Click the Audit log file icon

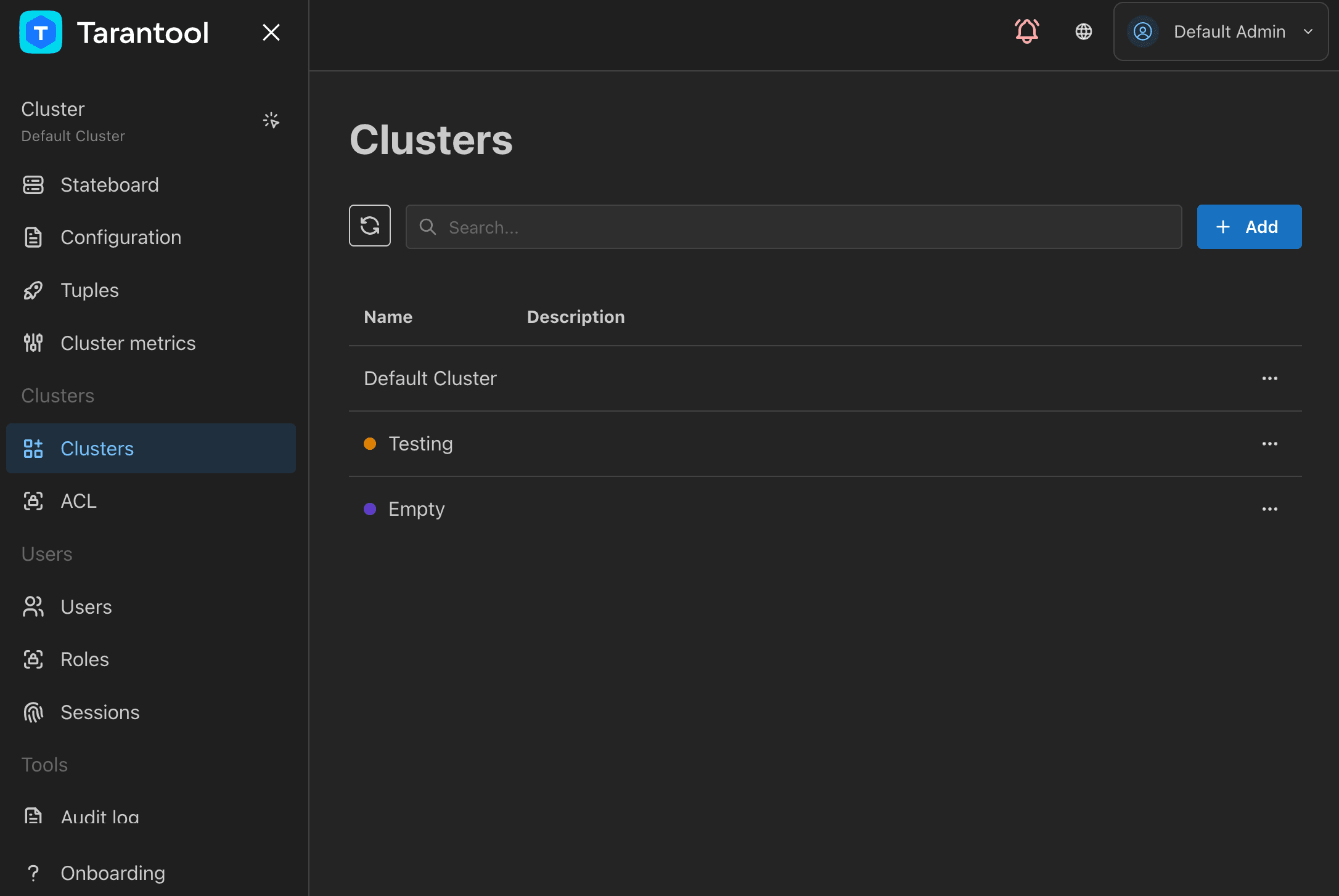pyautogui.click(x=33, y=816)
